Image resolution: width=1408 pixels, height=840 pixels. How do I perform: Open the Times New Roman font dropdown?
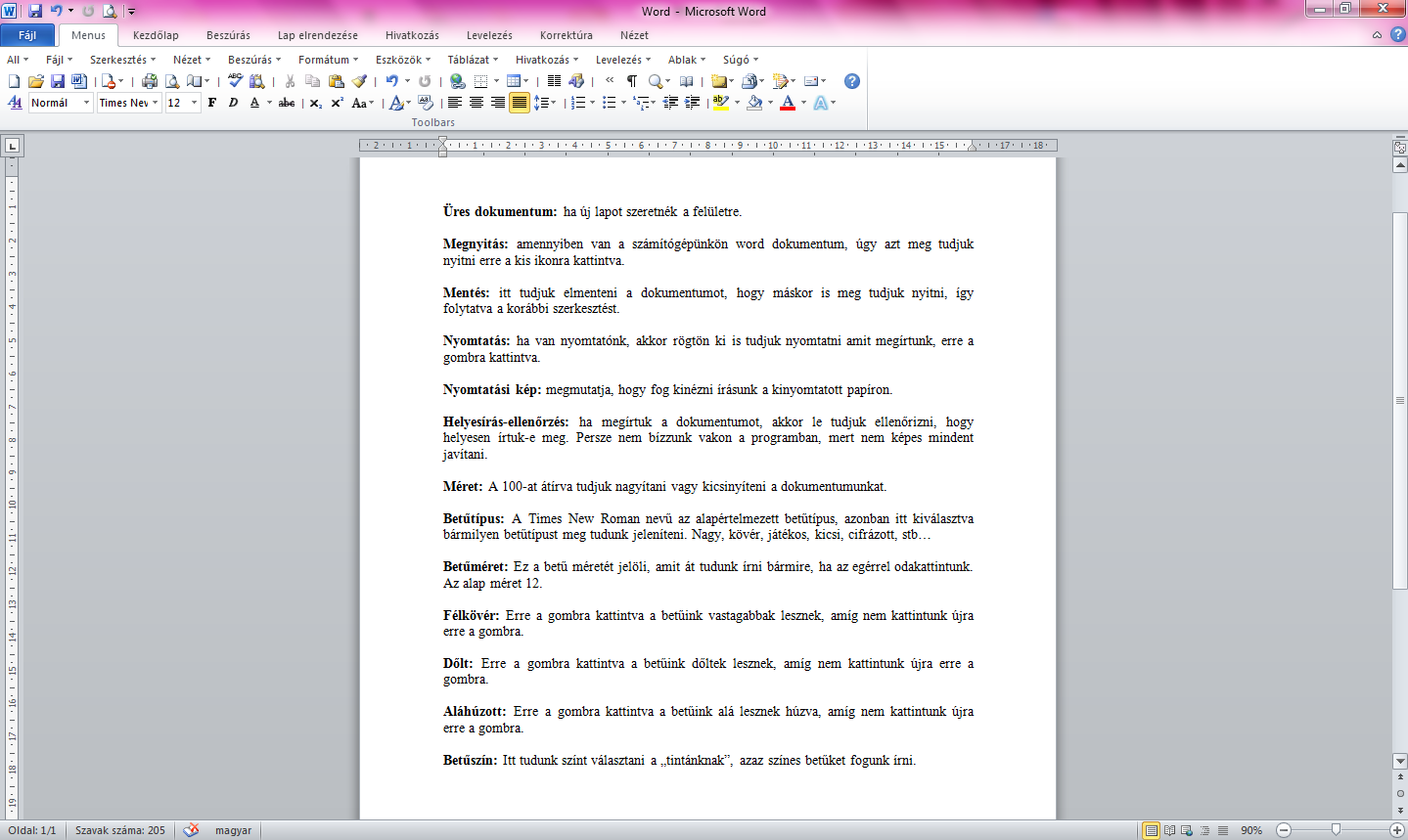(155, 103)
